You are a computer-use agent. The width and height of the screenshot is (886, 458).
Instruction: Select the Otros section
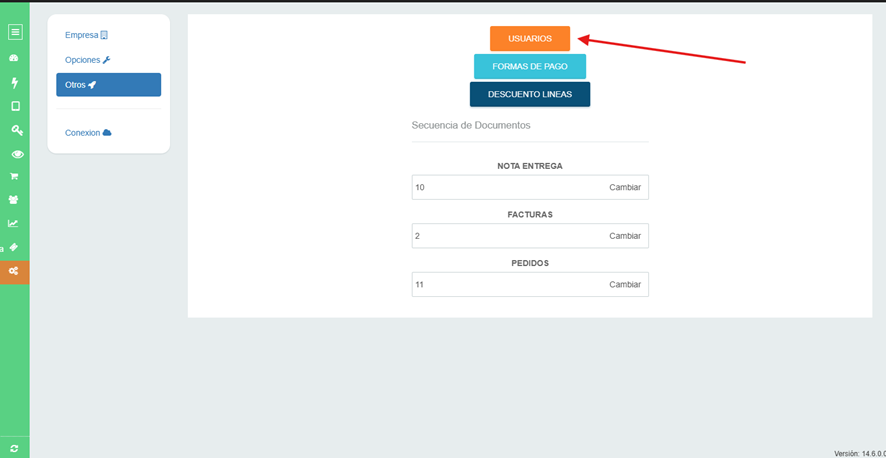coord(108,85)
